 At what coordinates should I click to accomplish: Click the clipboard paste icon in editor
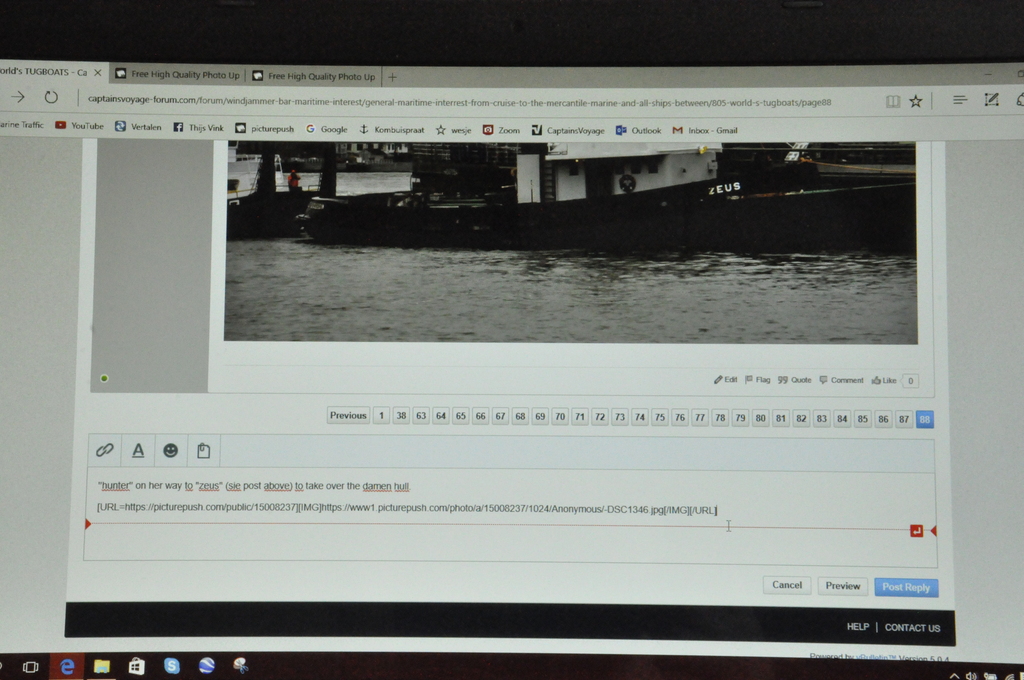point(204,451)
